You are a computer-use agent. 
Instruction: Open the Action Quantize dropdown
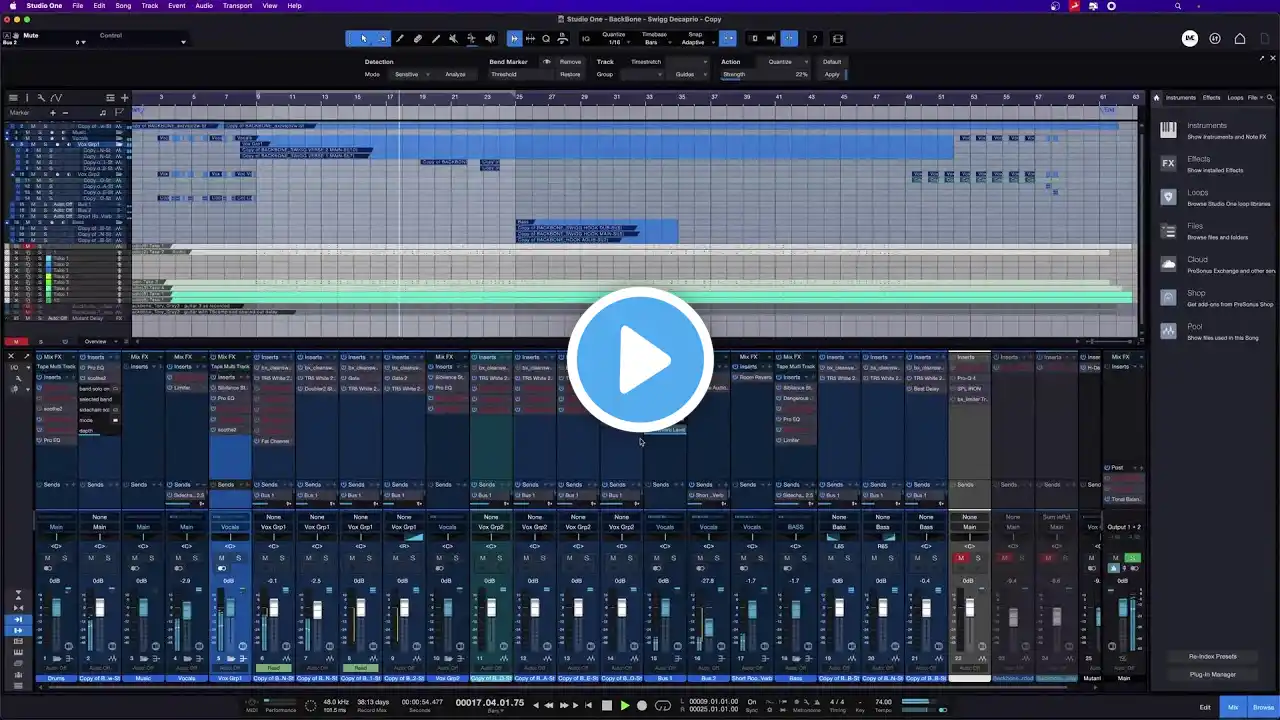(785, 62)
